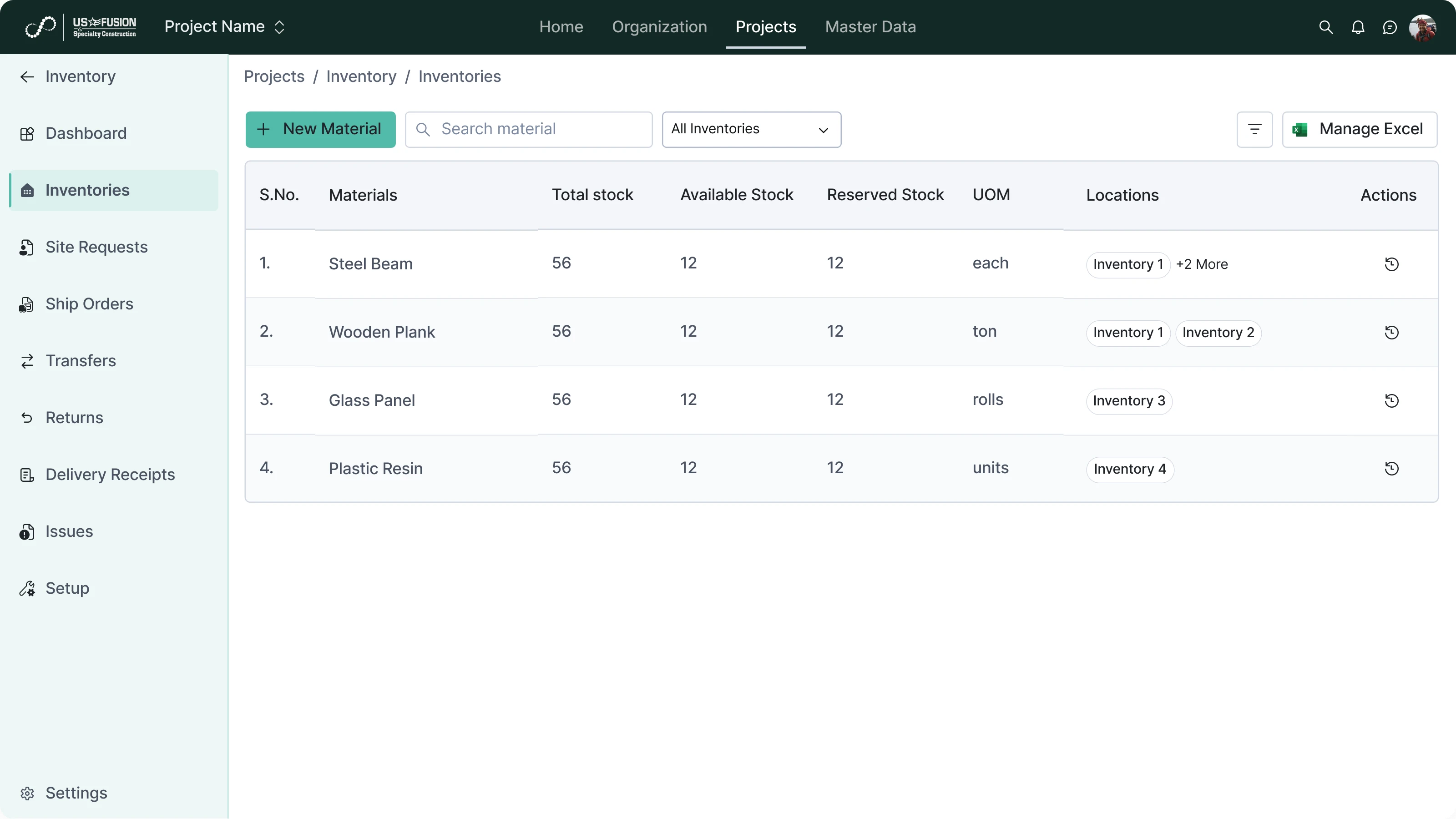The image size is (1456, 819).
Task: Switch to the Home tab
Action: [x=561, y=26]
